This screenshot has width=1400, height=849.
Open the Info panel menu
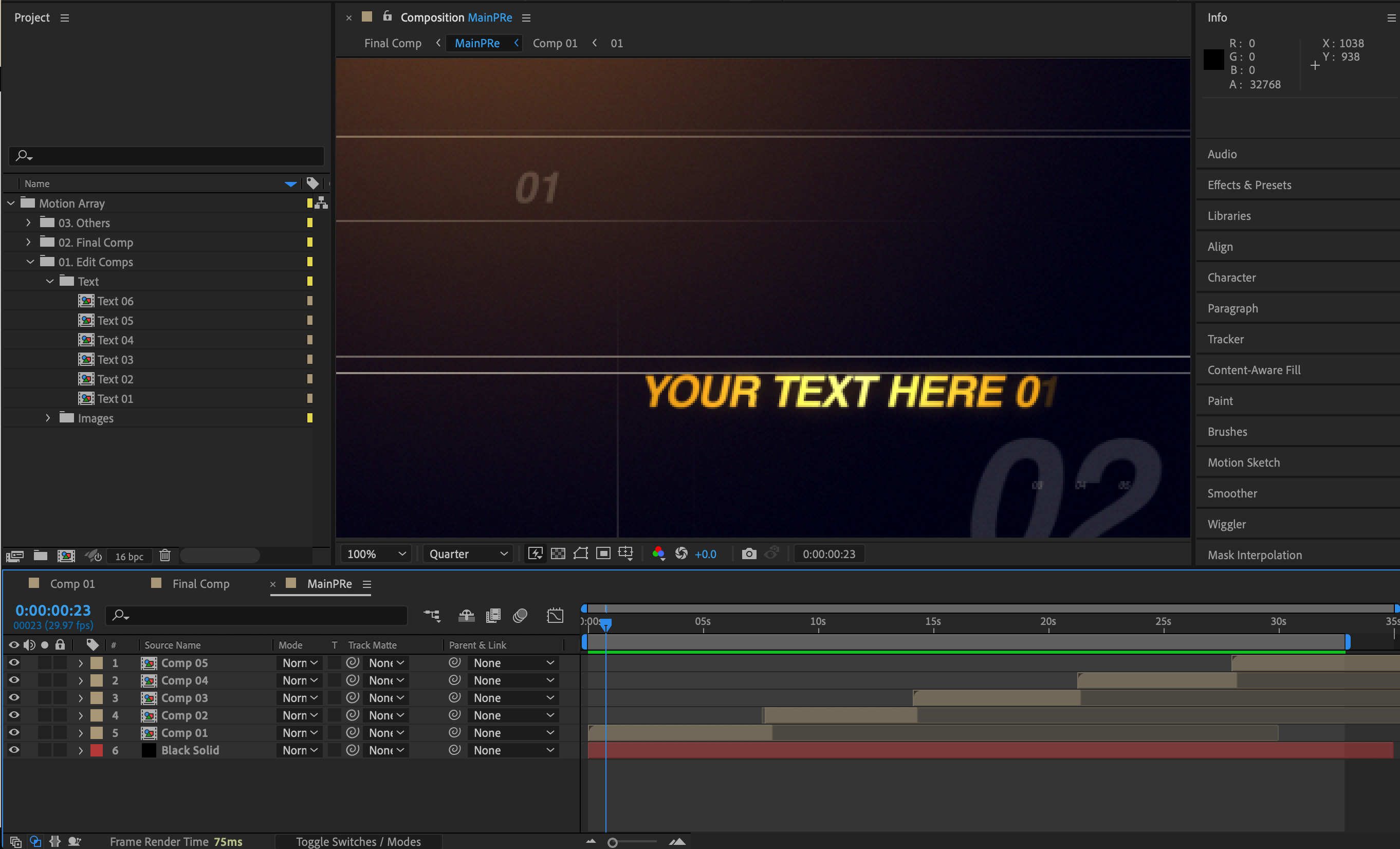click(x=1391, y=17)
